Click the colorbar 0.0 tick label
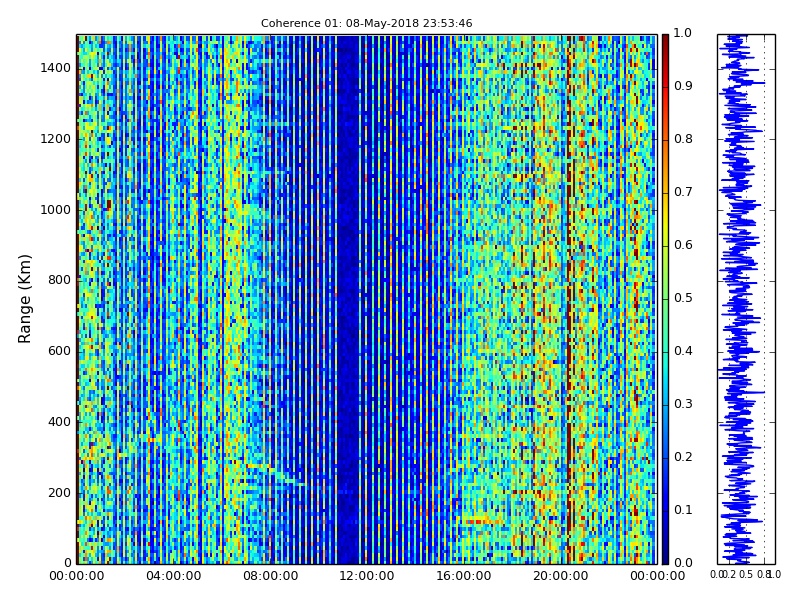 (683, 563)
